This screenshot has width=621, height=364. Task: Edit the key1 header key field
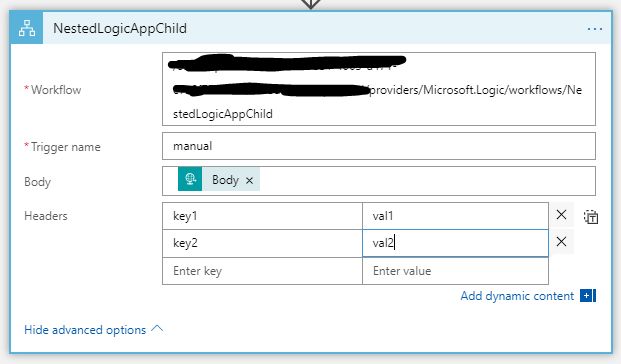click(262, 216)
